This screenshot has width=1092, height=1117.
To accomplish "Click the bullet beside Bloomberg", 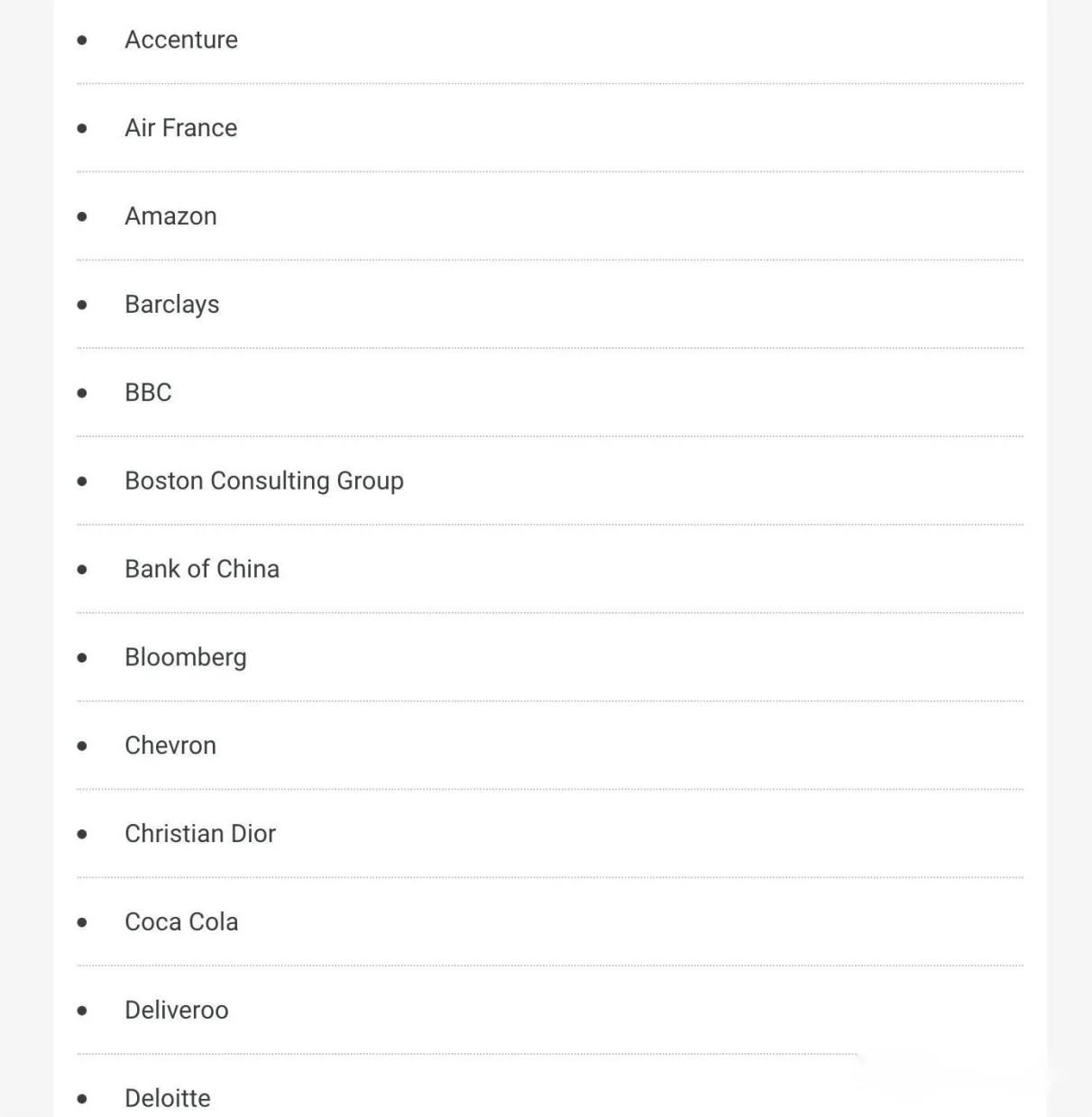I will [x=83, y=658].
